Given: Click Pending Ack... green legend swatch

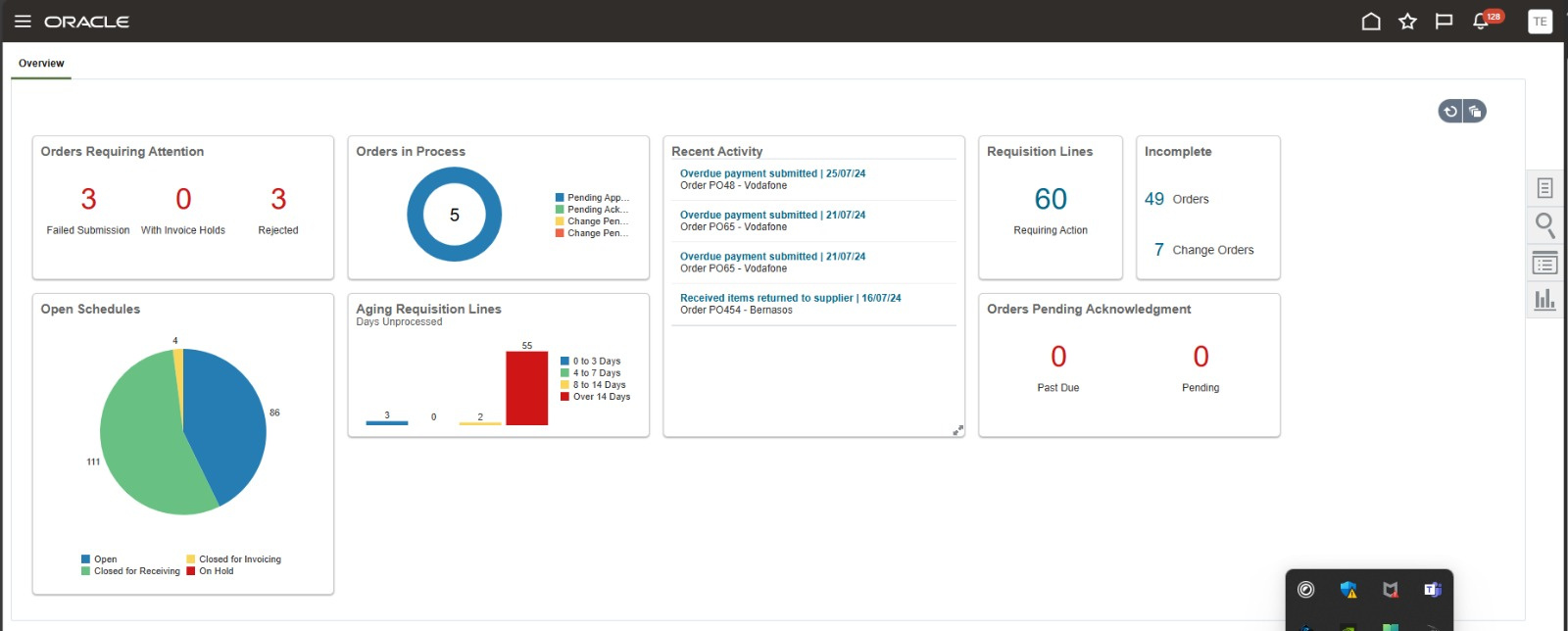Looking at the screenshot, I should [560, 210].
